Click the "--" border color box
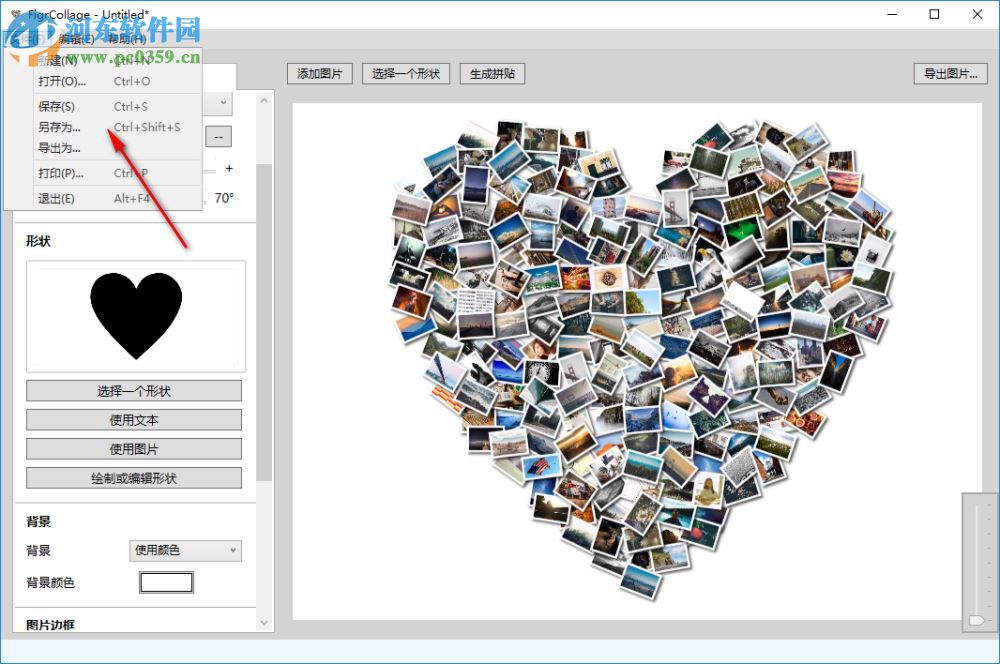The height and width of the screenshot is (664, 1000). point(218,137)
